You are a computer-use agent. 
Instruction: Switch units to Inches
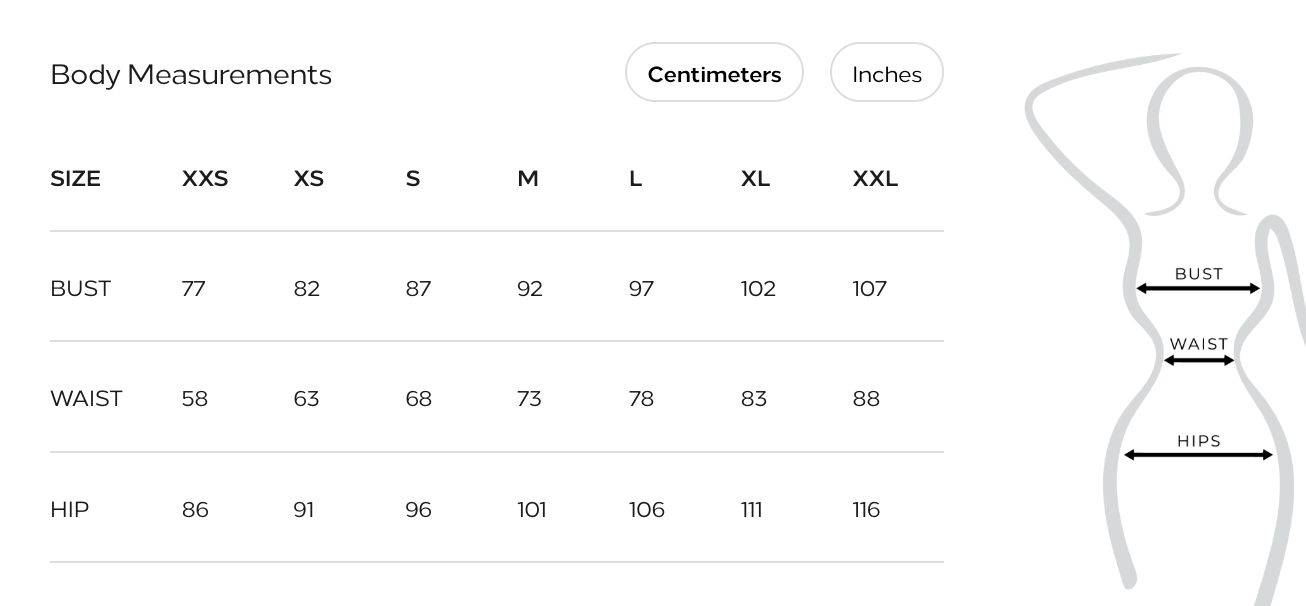886,73
